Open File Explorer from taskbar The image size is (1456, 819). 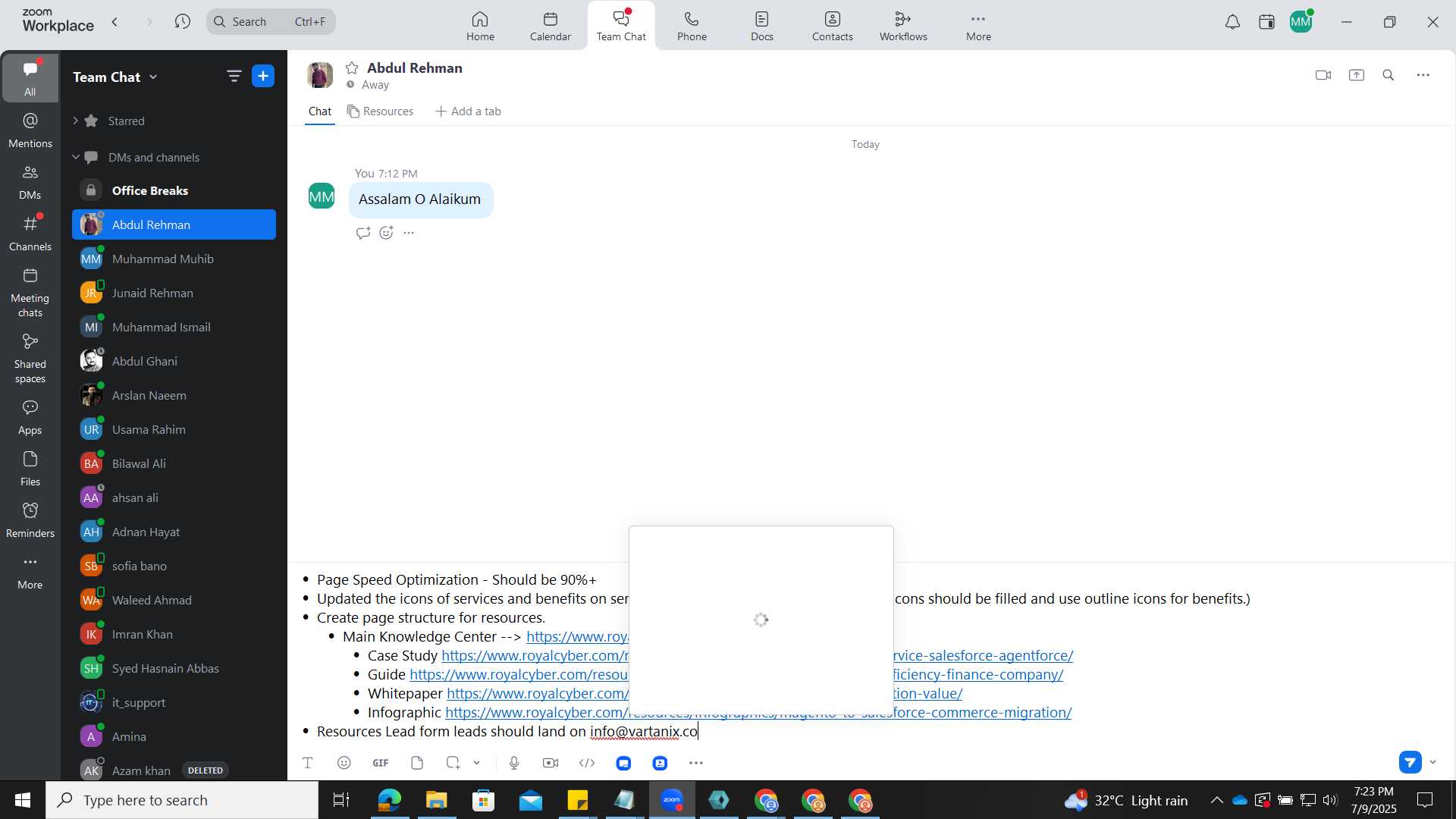click(436, 800)
